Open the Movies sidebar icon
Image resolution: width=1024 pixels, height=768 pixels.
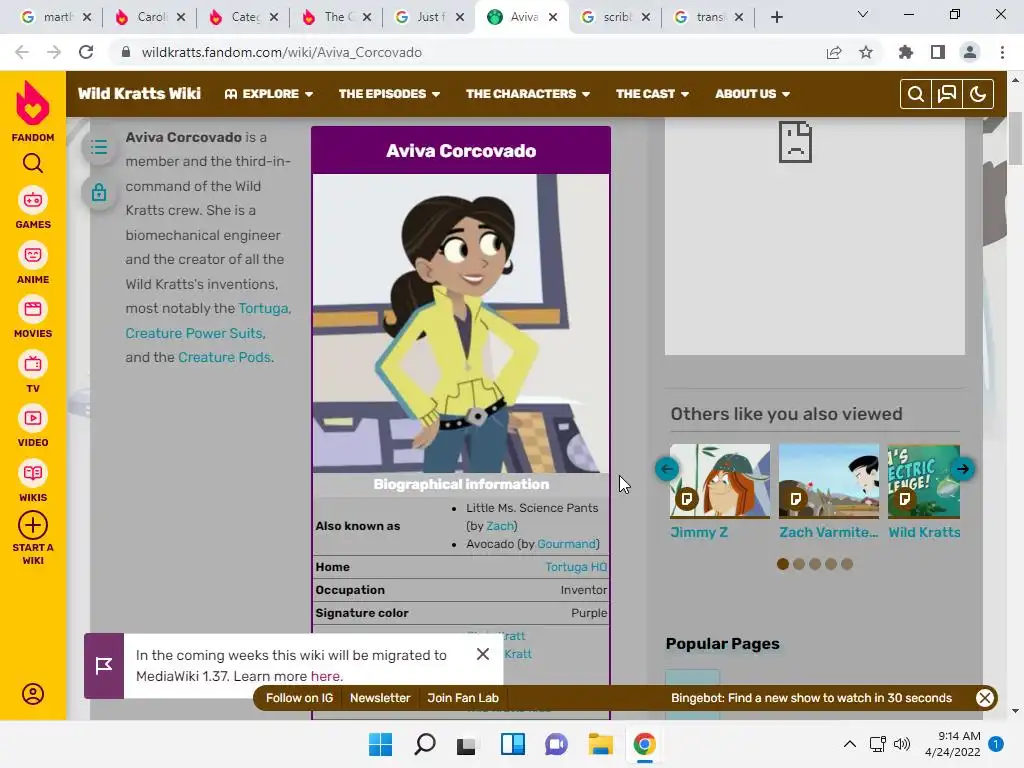pyautogui.click(x=33, y=309)
